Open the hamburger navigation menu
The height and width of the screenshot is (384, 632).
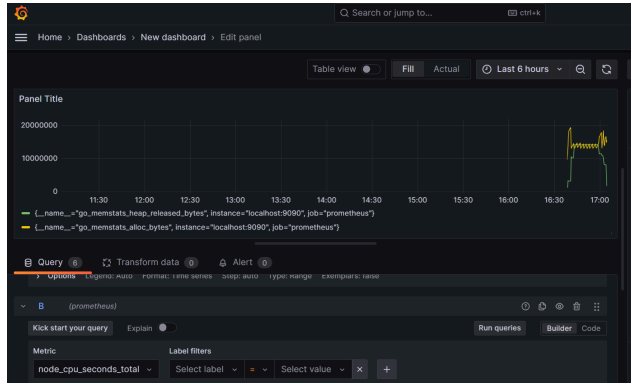(x=21, y=37)
